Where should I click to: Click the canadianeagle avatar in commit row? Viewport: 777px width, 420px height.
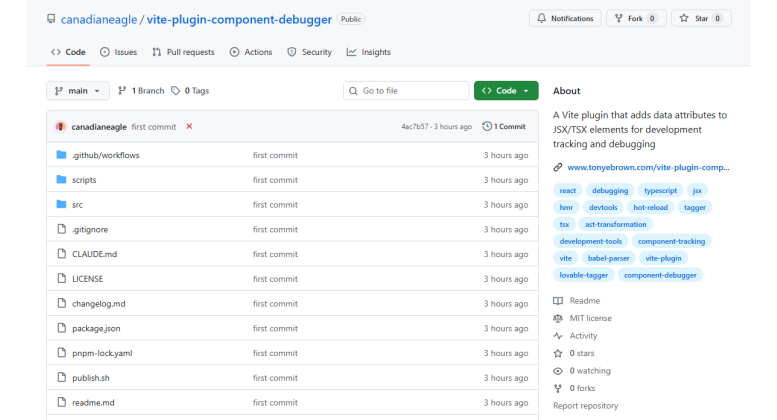tap(60, 127)
